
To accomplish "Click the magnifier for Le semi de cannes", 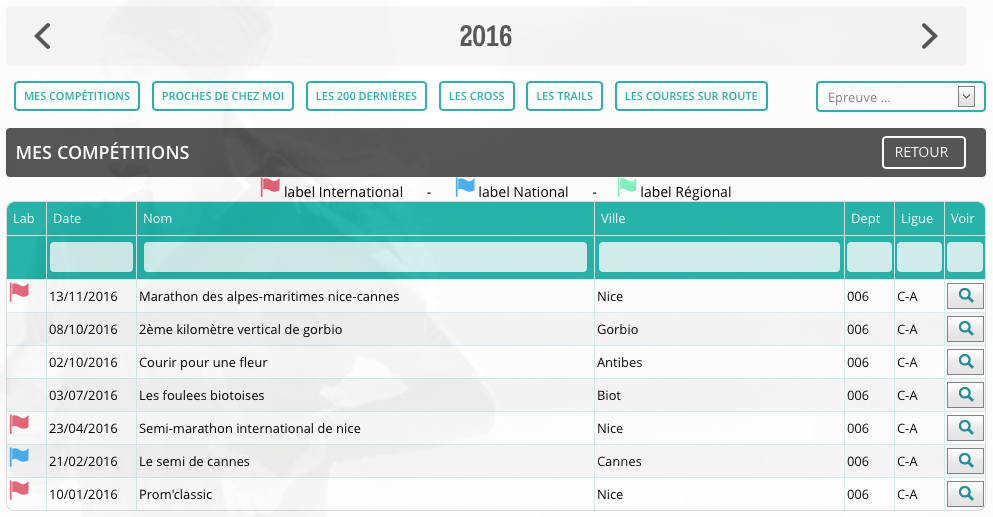I will click(965, 461).
